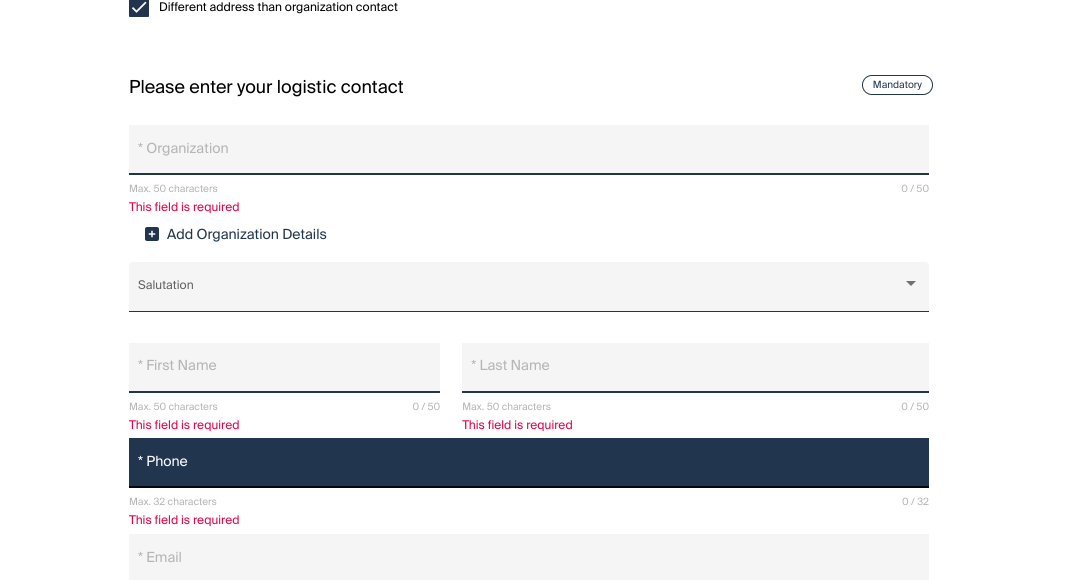Click 'Max. 32 characters' hint under Phone
The width and height of the screenshot is (1075, 580).
pyautogui.click(x=173, y=501)
